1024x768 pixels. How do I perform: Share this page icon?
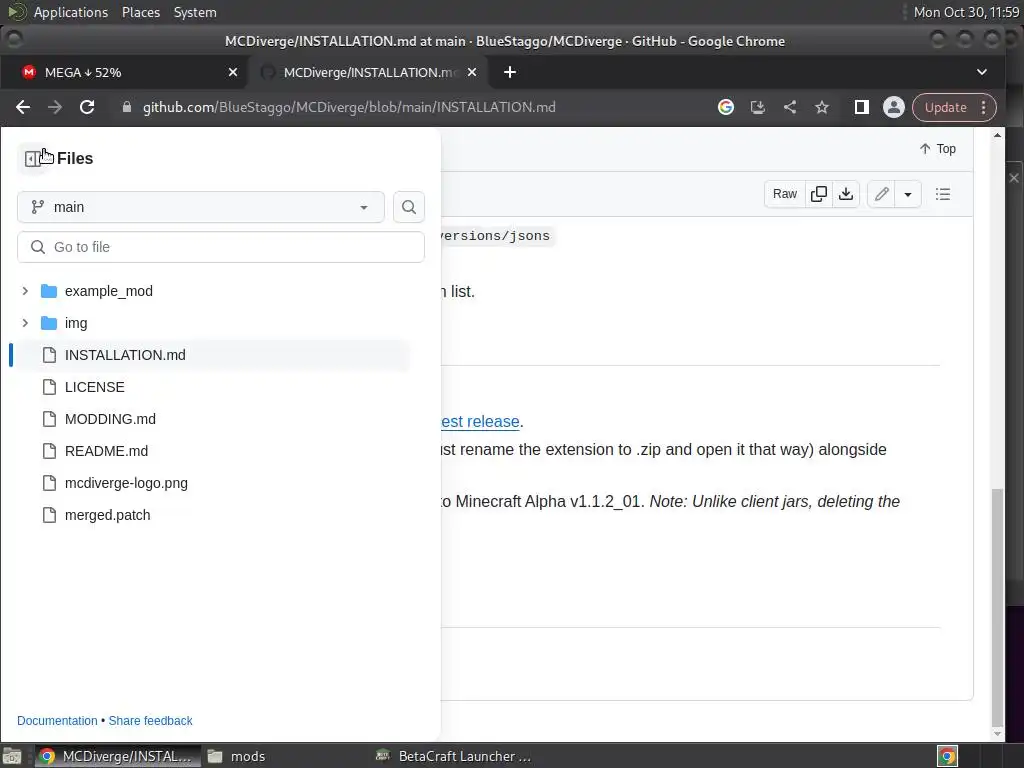(790, 107)
